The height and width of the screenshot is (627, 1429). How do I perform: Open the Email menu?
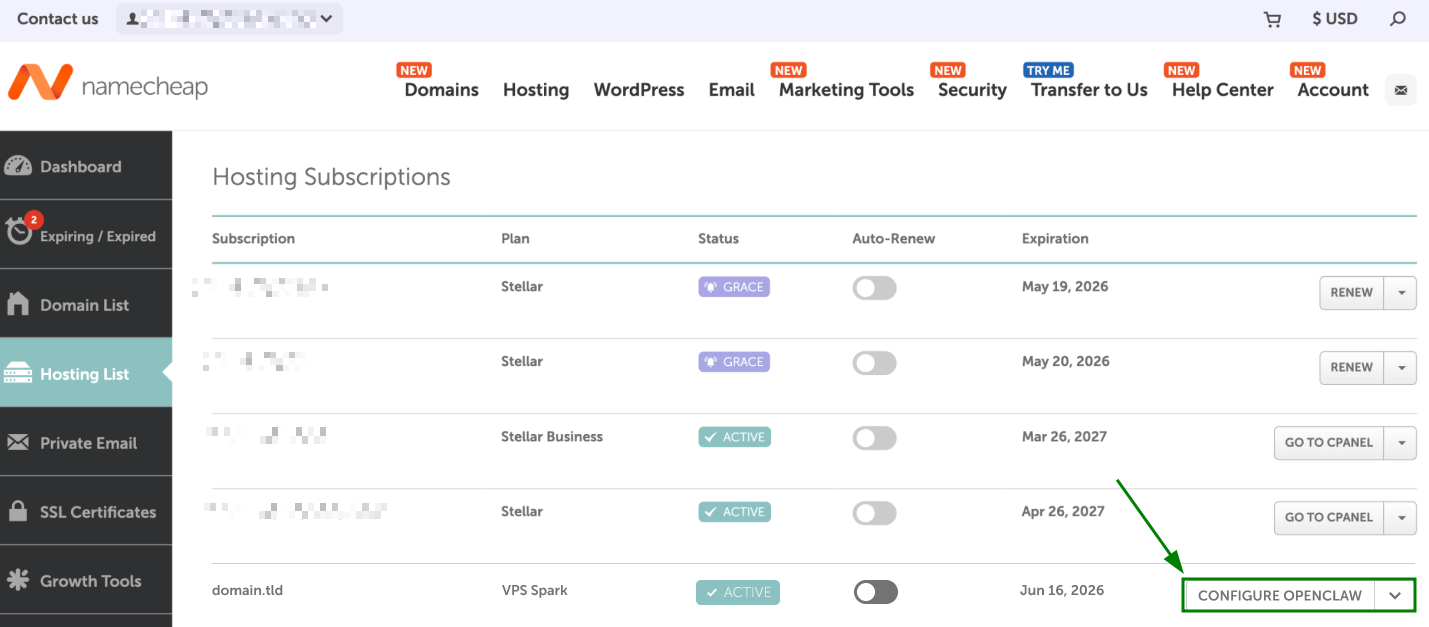coord(731,90)
